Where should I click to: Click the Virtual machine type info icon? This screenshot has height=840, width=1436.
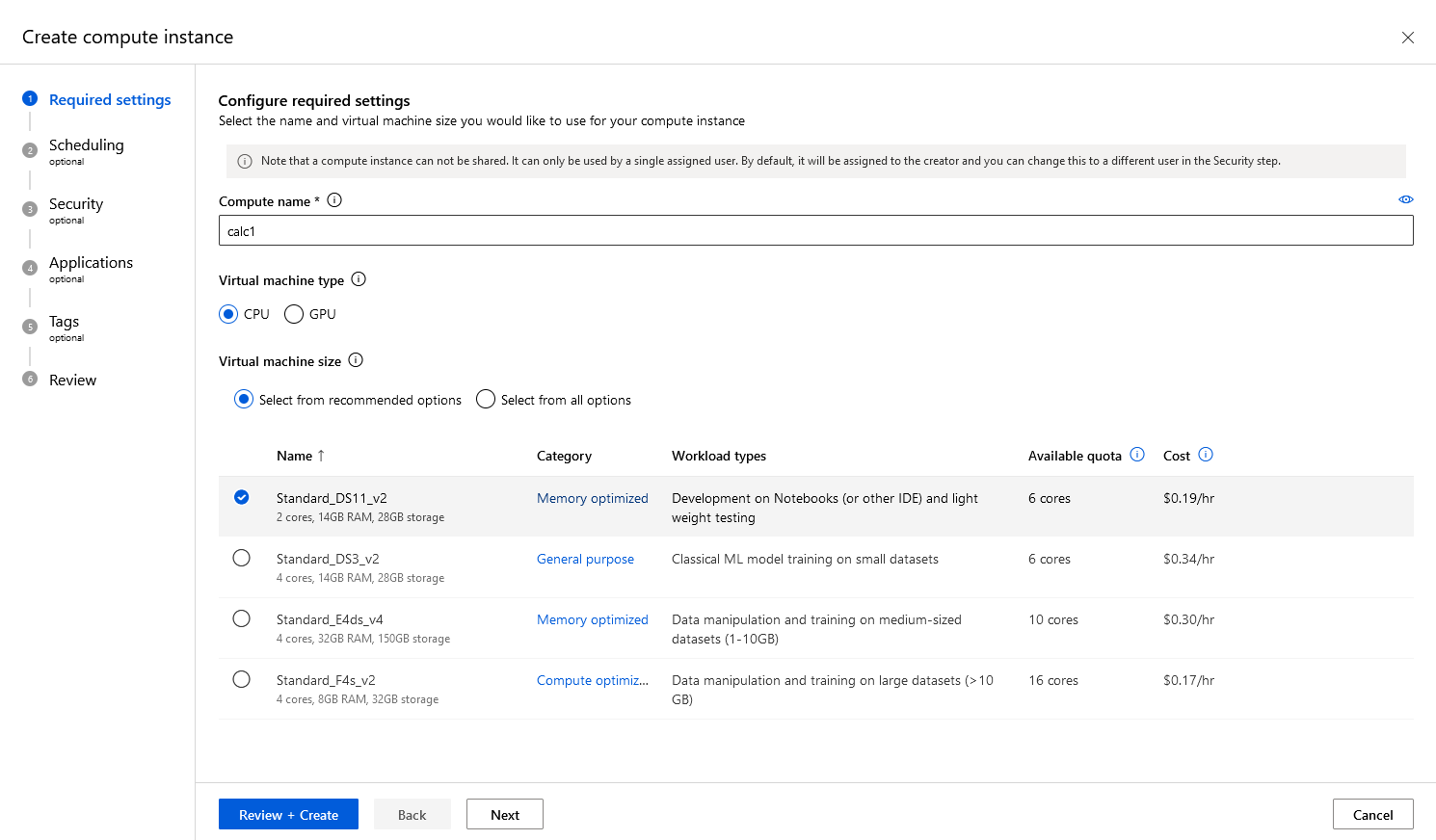click(359, 279)
